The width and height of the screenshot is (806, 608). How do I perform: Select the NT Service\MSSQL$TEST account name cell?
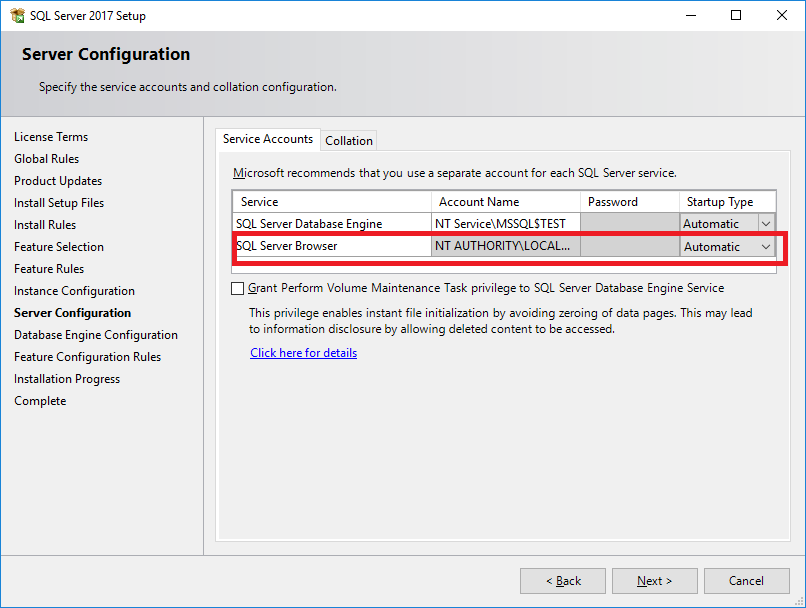point(506,224)
